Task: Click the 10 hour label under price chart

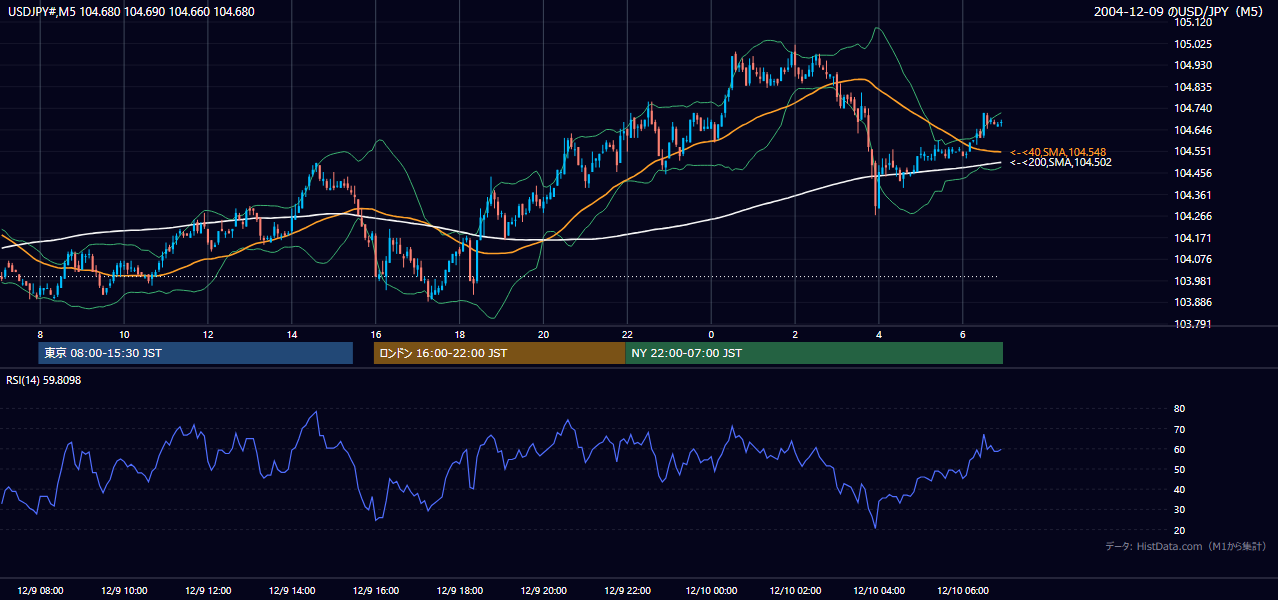Action: [124, 334]
